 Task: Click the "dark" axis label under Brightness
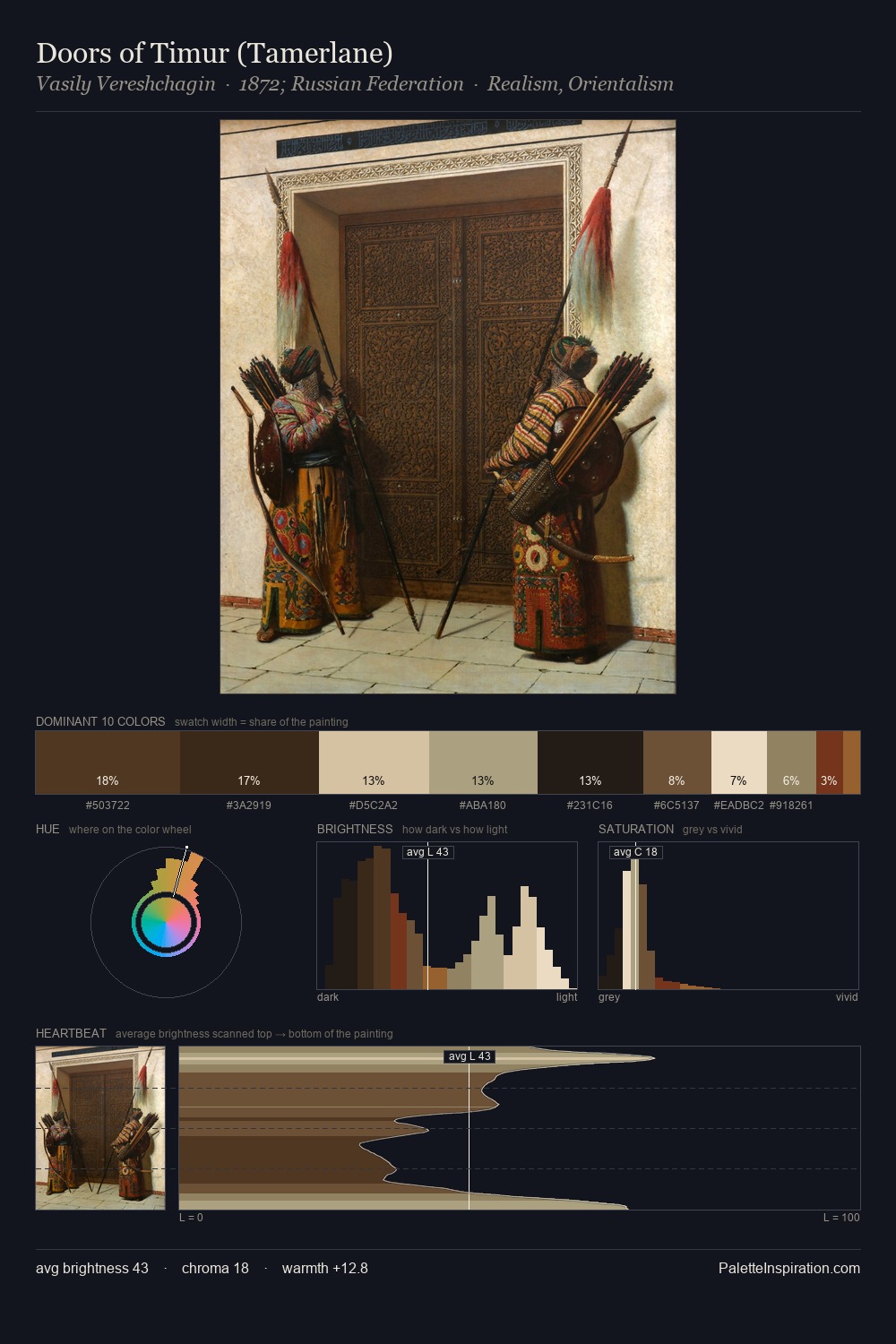pyautogui.click(x=328, y=997)
